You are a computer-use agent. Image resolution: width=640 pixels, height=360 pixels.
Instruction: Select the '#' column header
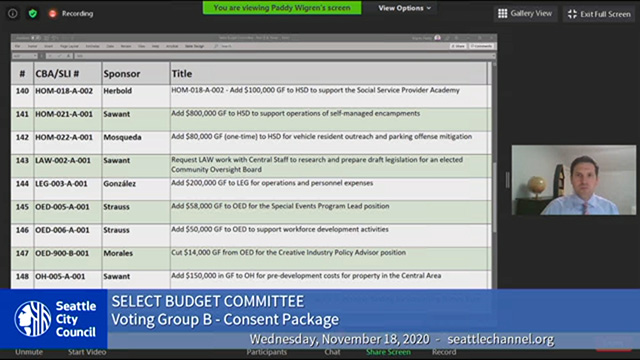(x=22, y=73)
